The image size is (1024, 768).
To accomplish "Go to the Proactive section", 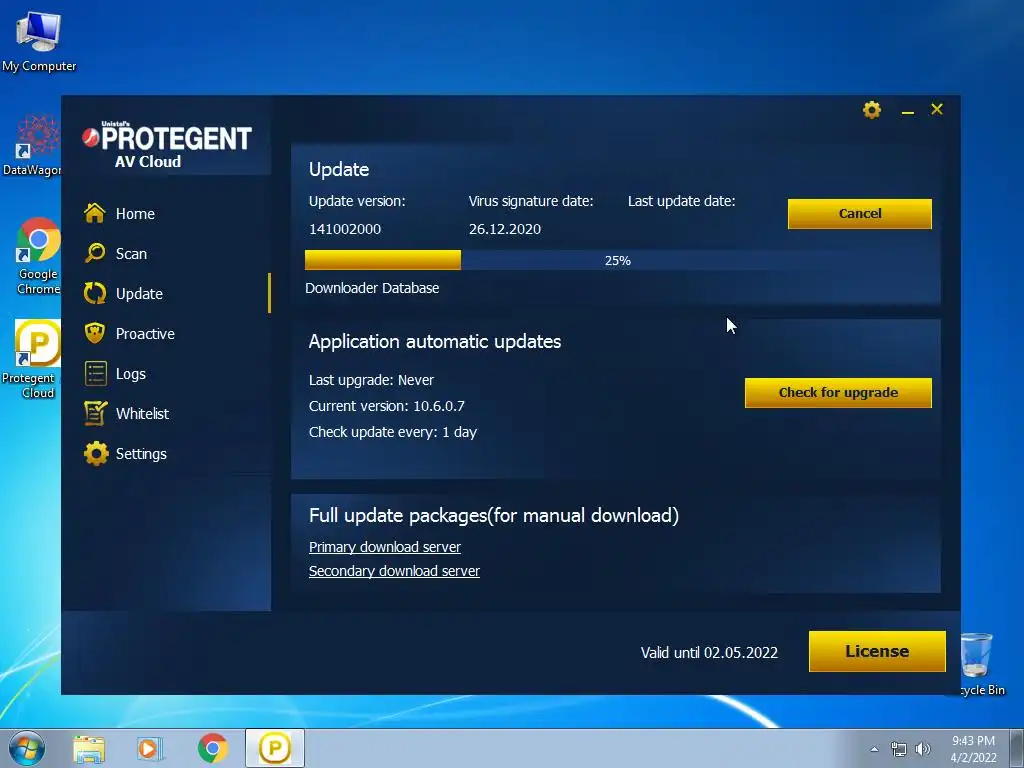I will [x=145, y=334].
